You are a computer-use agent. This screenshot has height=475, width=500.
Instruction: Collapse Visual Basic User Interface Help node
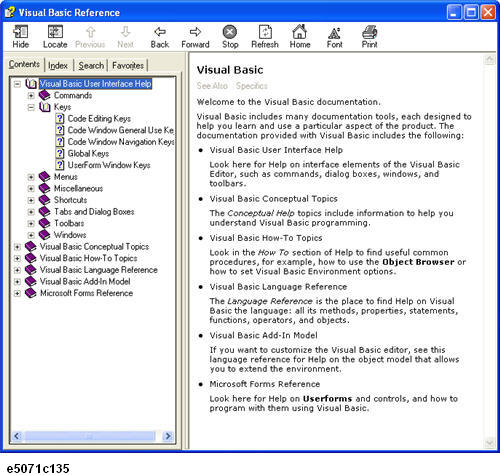tap(17, 84)
